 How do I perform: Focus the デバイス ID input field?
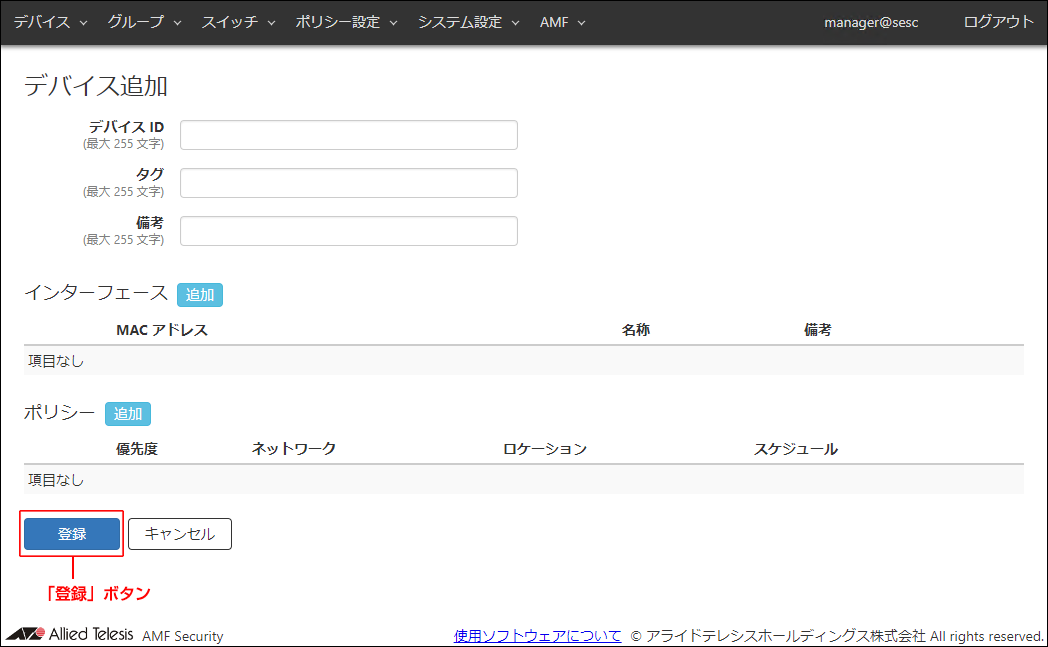tap(348, 135)
